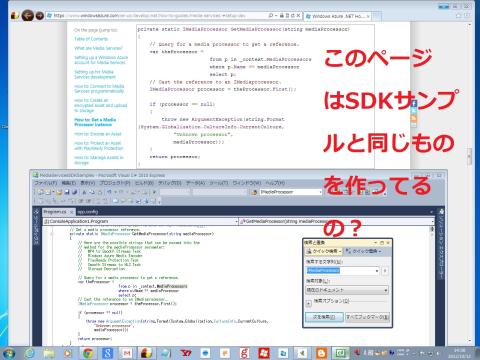Open the red Windows-logo icon on the taskbar
Image resolution: width=480 pixels, height=360 pixels.
pos(264,353)
